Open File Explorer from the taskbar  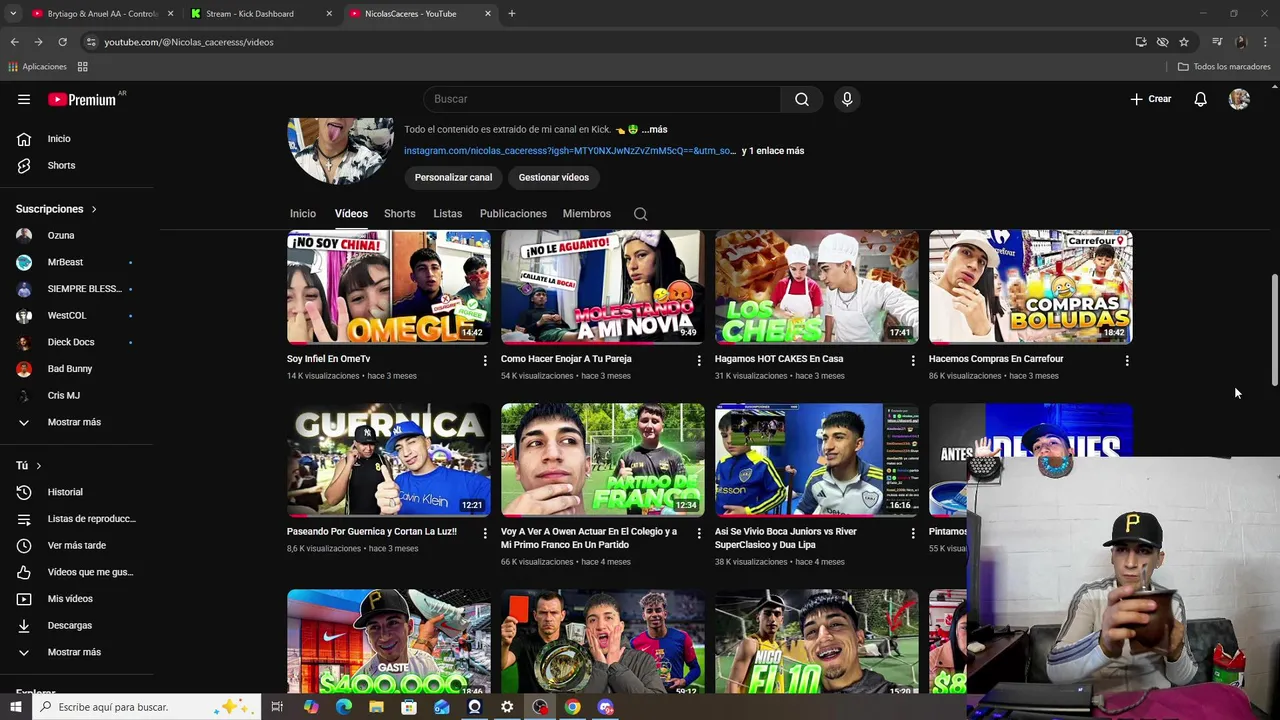pyautogui.click(x=376, y=707)
